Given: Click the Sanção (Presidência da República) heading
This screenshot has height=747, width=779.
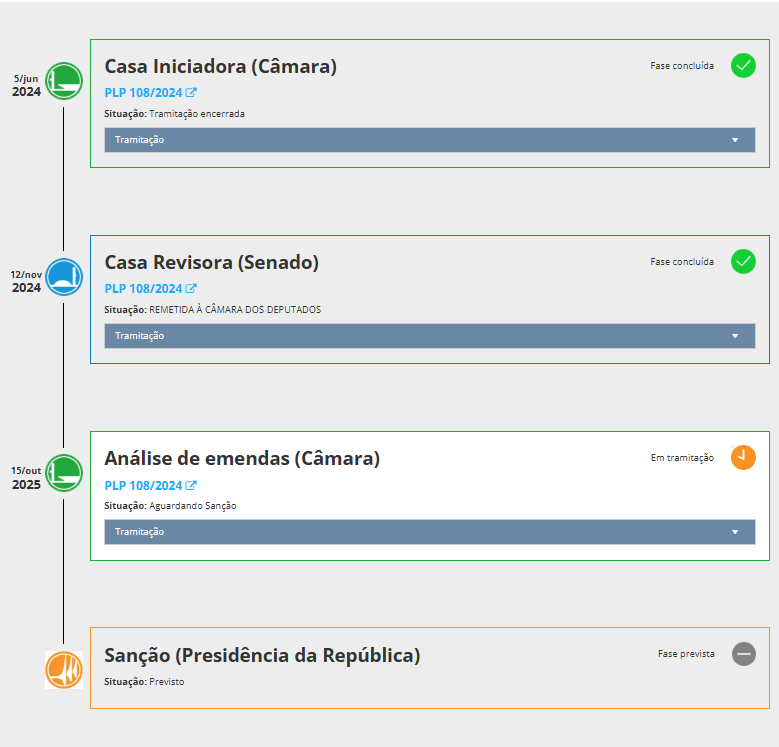Looking at the screenshot, I should click(x=262, y=656).
